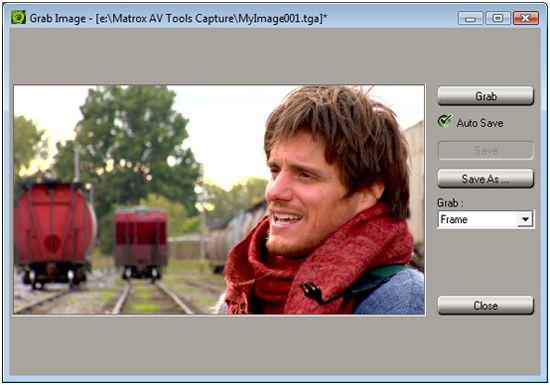Maximize the Grab Image window

point(498,18)
